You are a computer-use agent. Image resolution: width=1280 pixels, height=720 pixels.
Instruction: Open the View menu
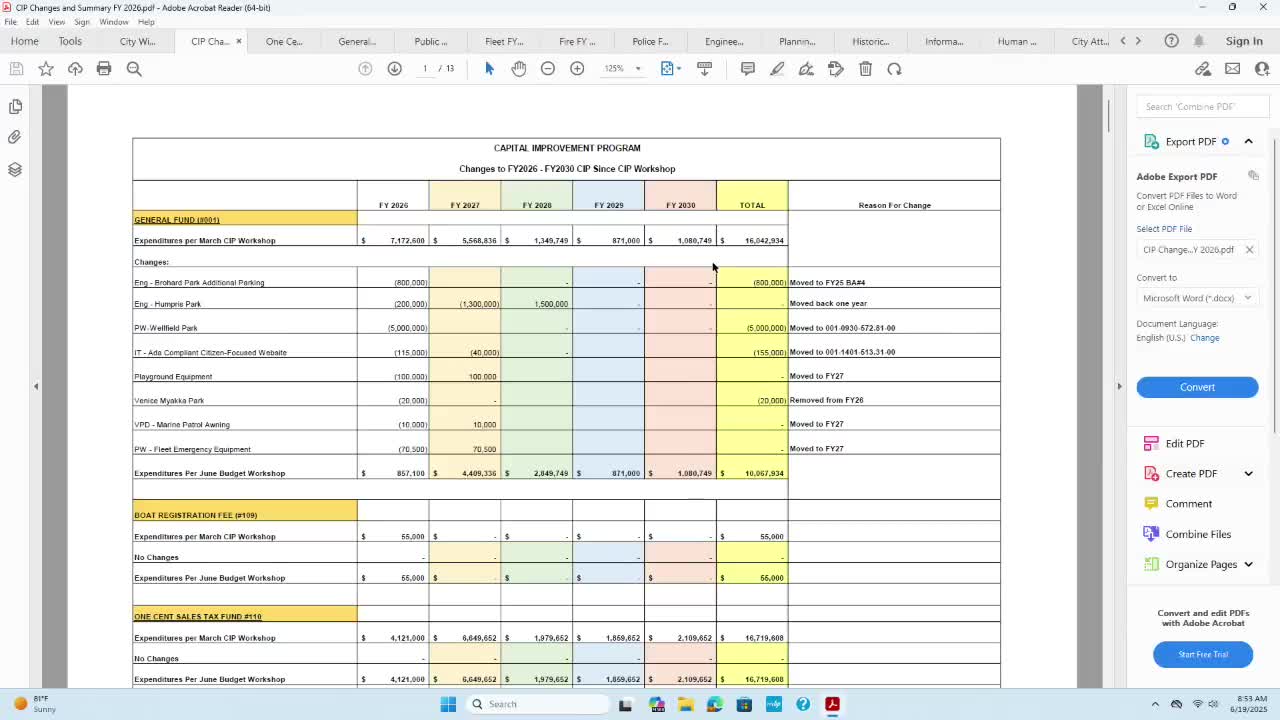pos(57,22)
